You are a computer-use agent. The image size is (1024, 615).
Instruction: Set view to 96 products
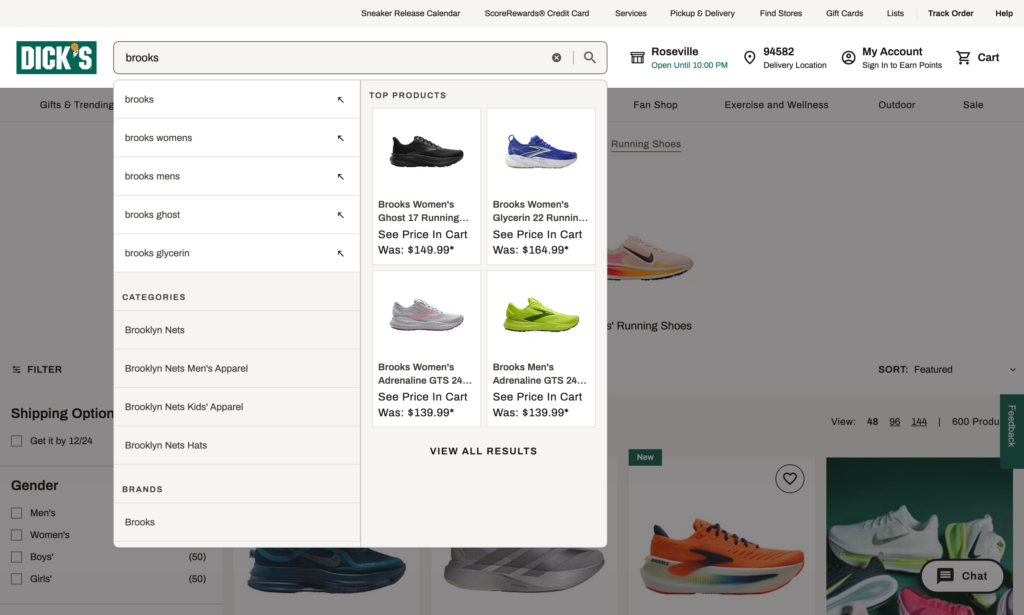pos(895,422)
